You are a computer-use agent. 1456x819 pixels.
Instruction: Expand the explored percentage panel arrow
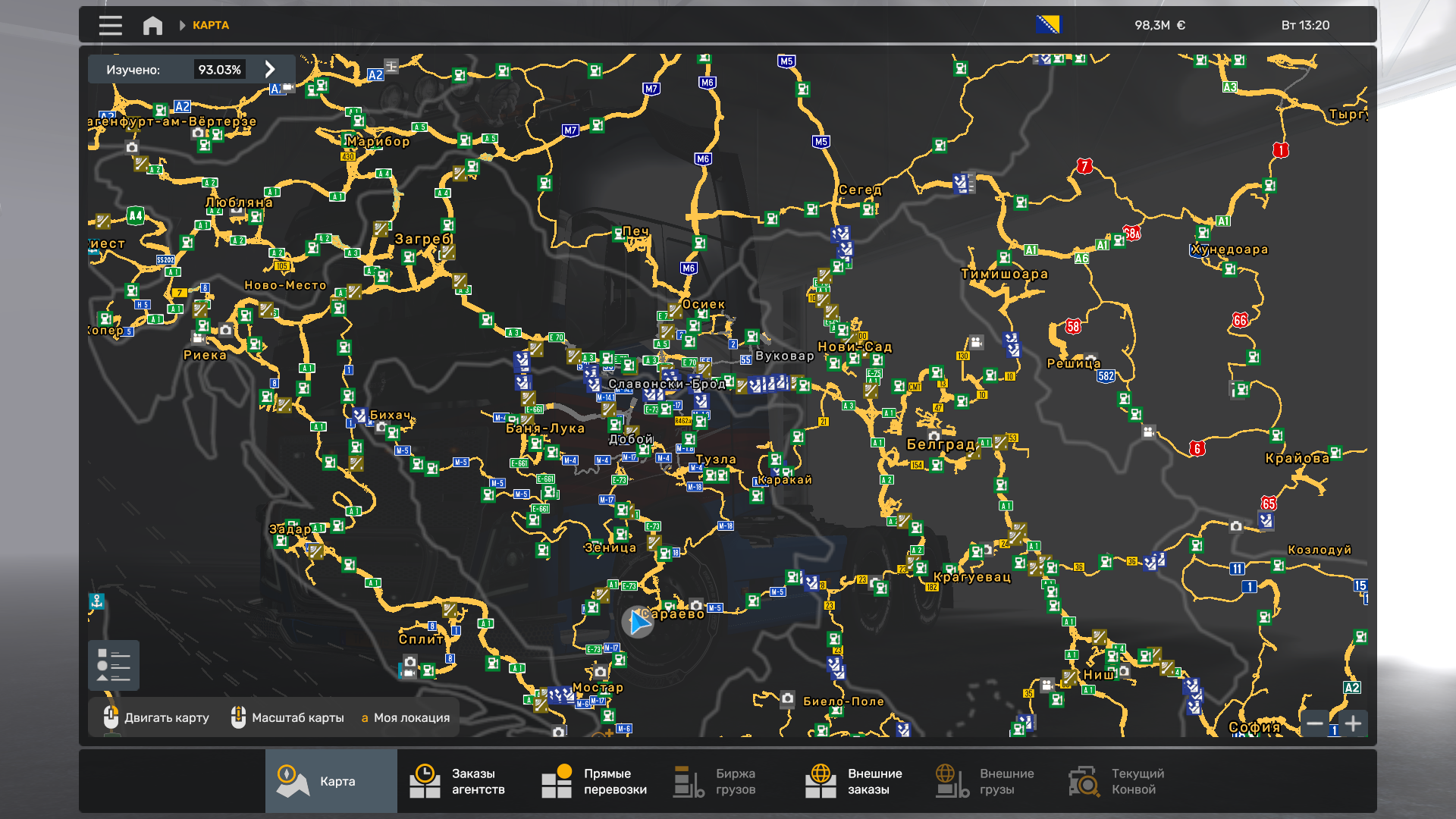[270, 69]
